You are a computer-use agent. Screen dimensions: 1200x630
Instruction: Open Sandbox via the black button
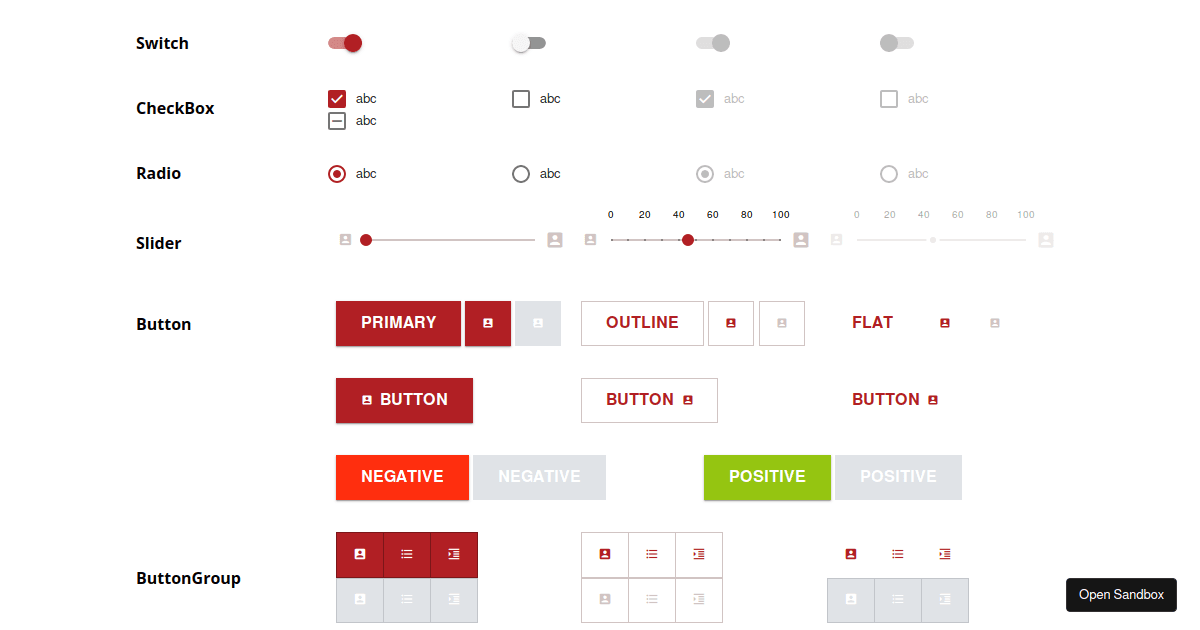coord(1121,595)
